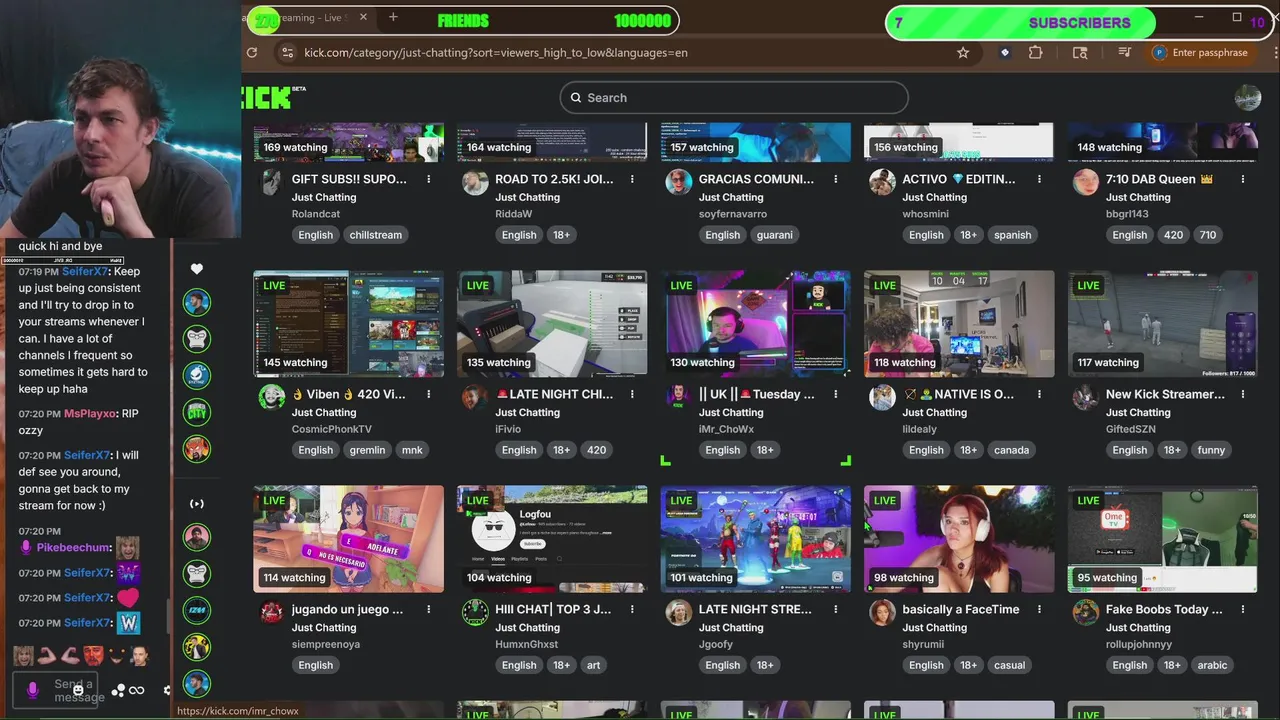
Task: Click the browser address bar URL
Action: pos(496,53)
